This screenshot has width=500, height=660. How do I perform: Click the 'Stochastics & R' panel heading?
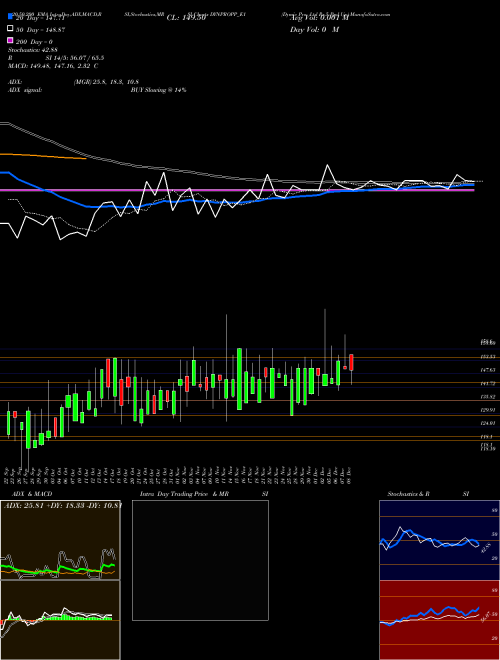point(409,494)
